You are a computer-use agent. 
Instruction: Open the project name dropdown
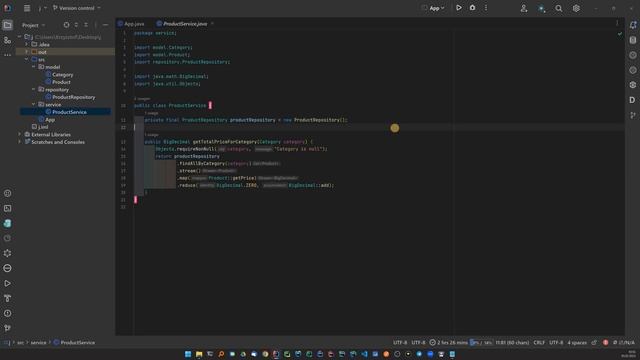click(42, 8)
